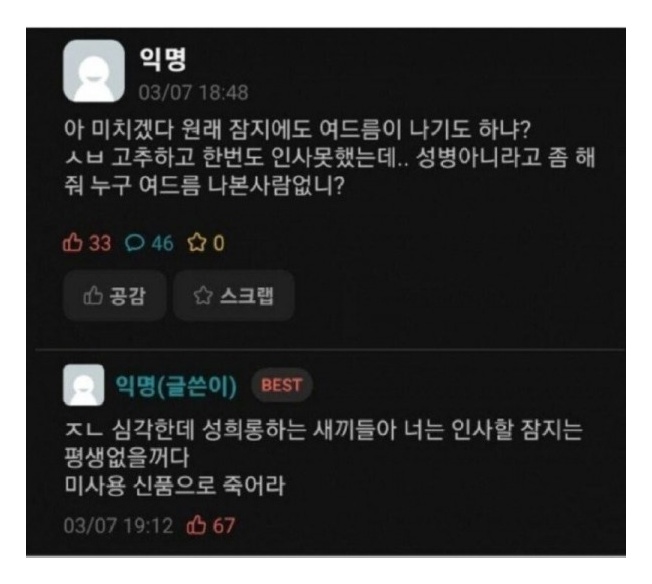The image size is (652, 584).
Task: Click the comment timestamp 03/07 19:12
Action: tap(119, 526)
